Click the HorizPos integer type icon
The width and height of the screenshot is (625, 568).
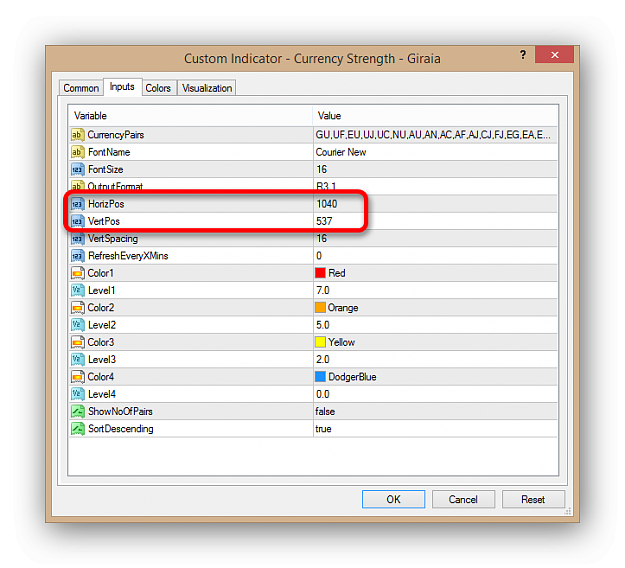pos(78,204)
